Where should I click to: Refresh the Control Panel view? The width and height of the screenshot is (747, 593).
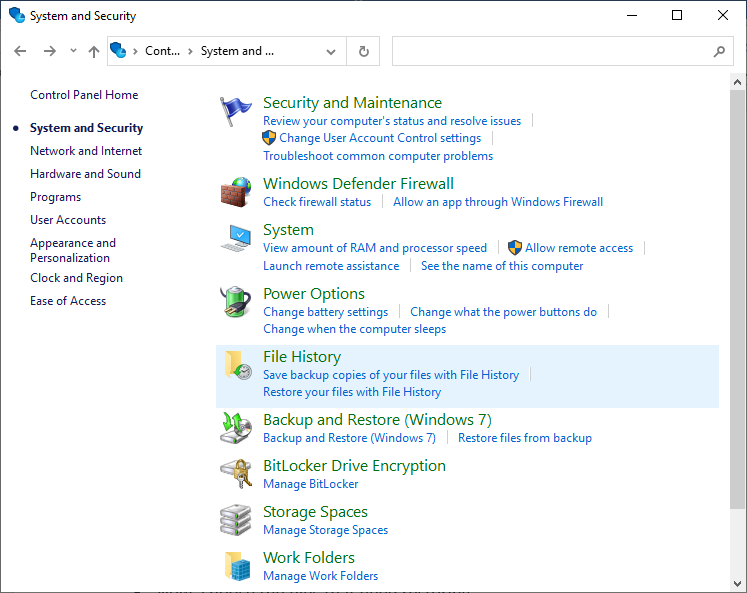363,51
